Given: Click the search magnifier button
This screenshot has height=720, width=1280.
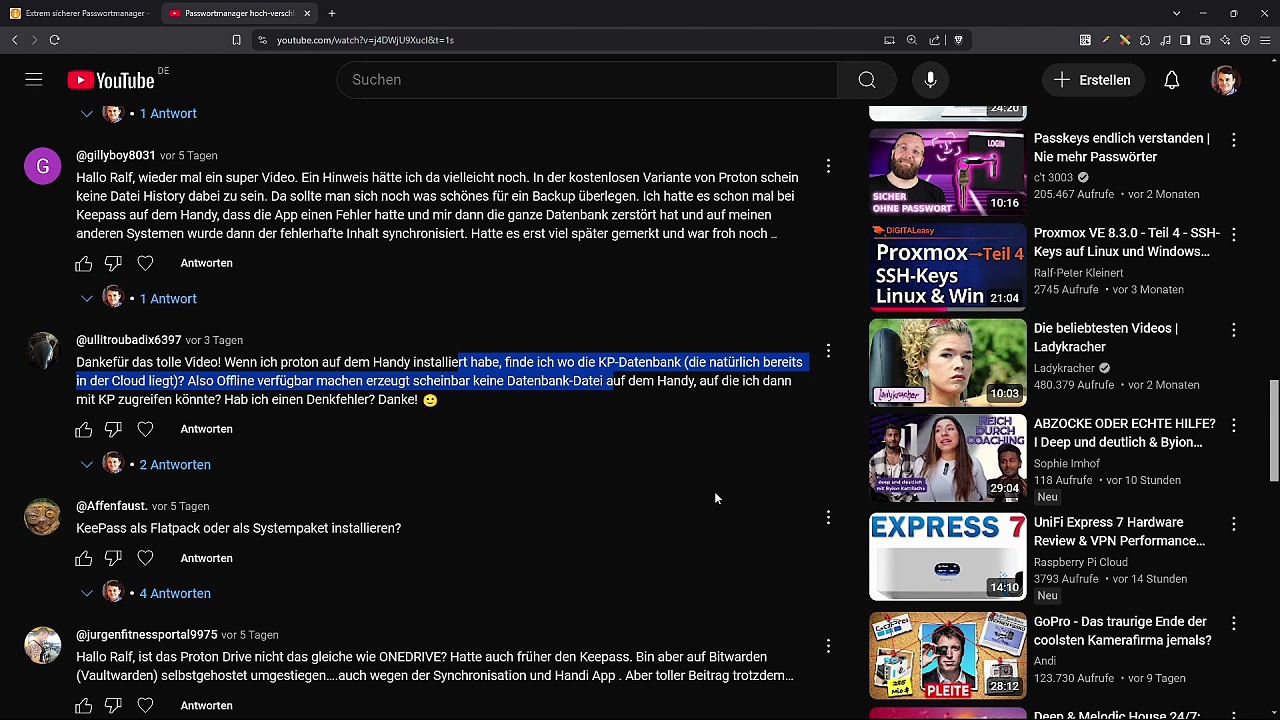Looking at the screenshot, I should pos(866,80).
